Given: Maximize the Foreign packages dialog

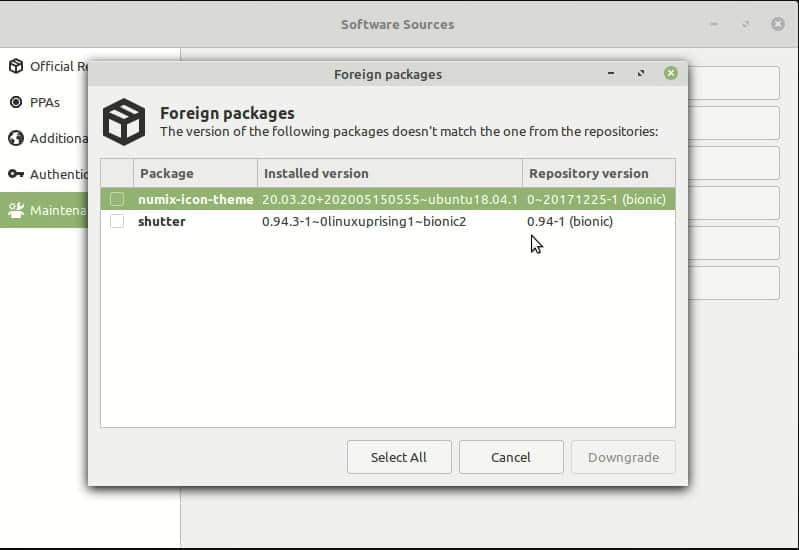Looking at the screenshot, I should (x=641, y=73).
